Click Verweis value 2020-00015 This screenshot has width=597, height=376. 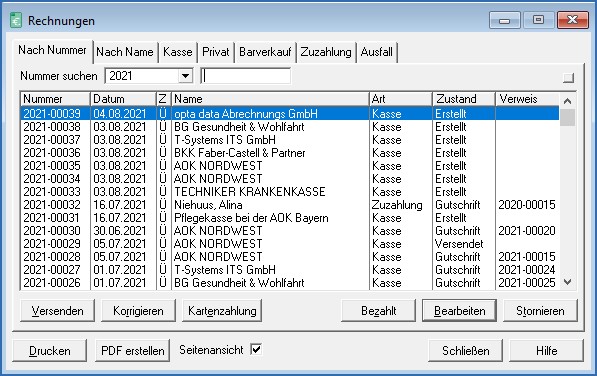(527, 205)
